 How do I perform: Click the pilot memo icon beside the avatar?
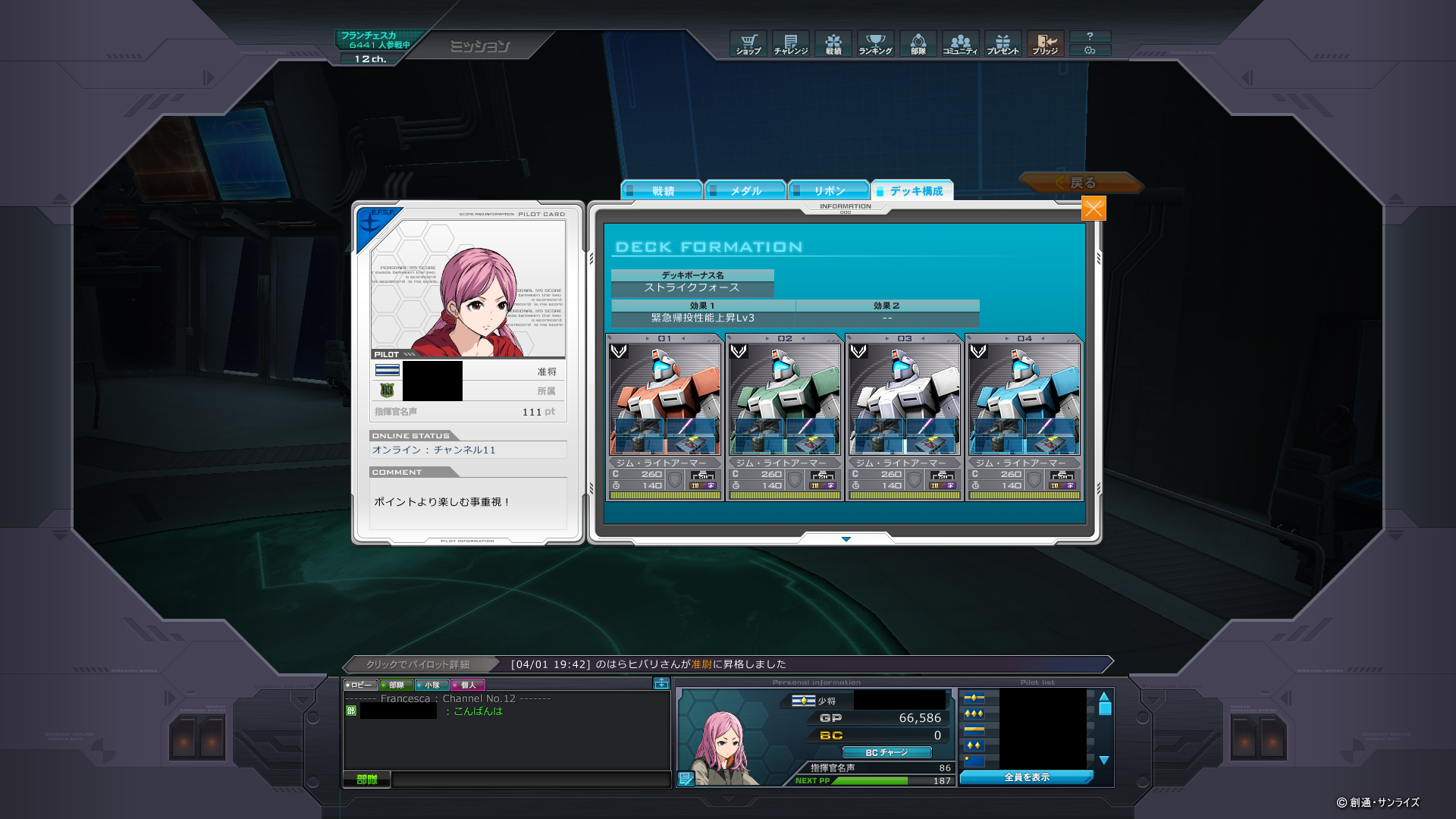[x=686, y=779]
